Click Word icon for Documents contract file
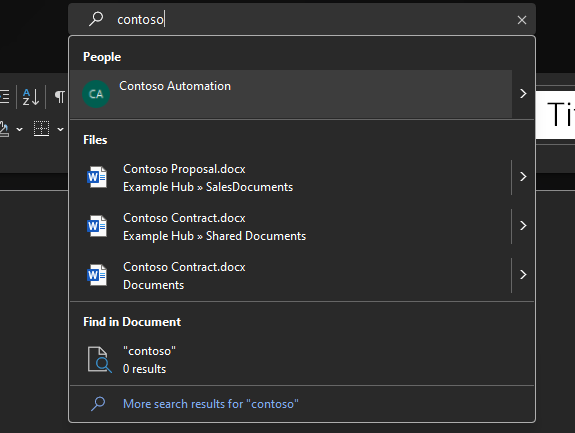 pyautogui.click(x=97, y=275)
